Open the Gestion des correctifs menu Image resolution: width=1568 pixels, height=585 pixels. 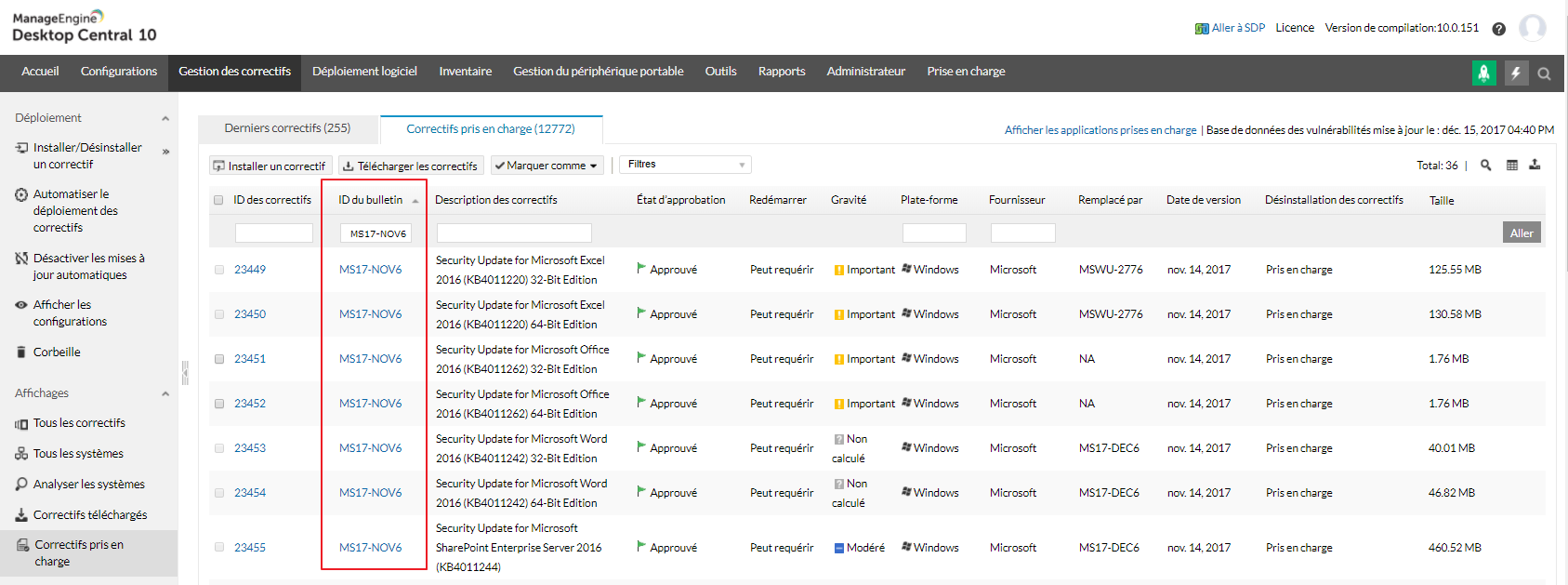click(235, 72)
